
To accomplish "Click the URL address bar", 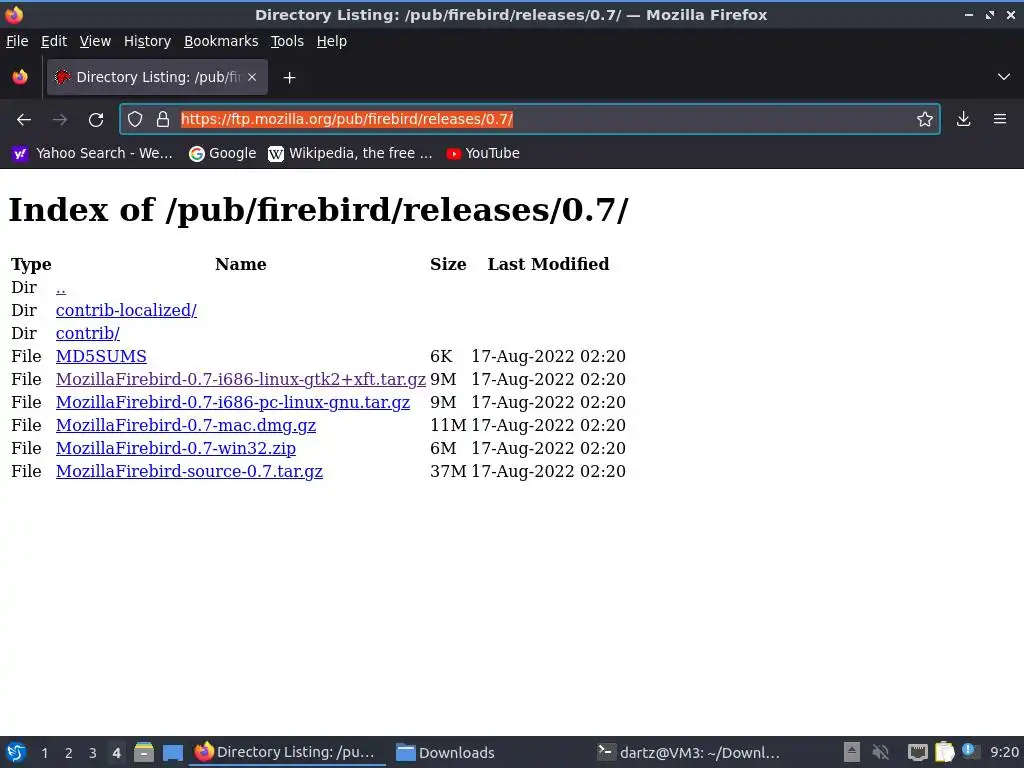I will 529,120.
